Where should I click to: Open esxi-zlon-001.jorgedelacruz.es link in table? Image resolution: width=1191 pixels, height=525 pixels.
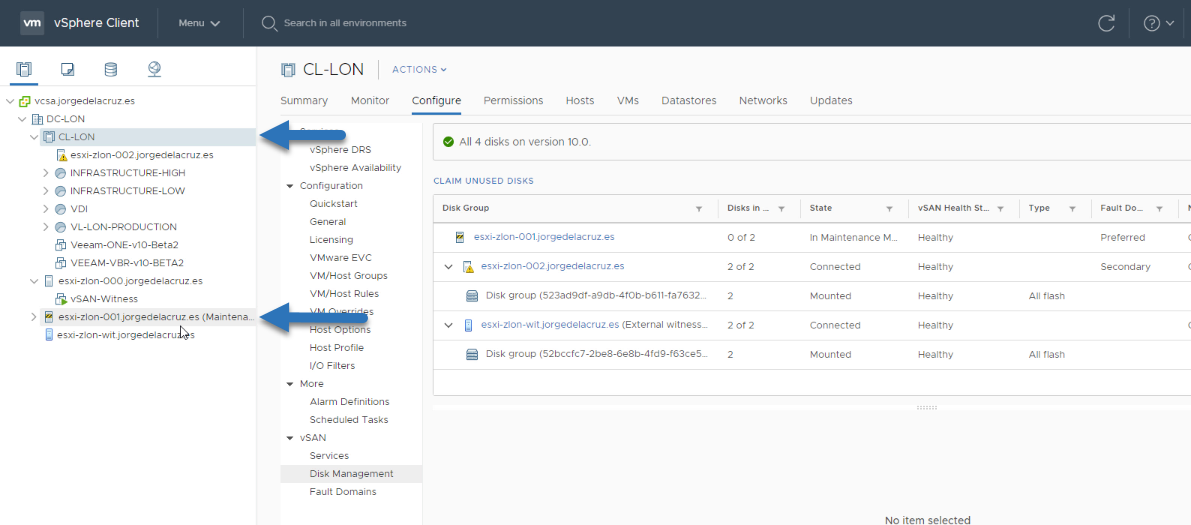point(544,237)
